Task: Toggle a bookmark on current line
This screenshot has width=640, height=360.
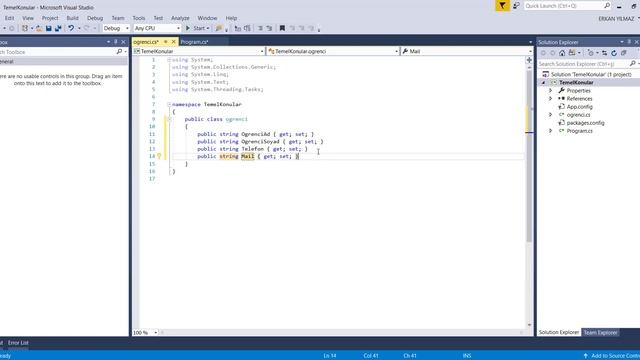Action: pyautogui.click(x=282, y=28)
